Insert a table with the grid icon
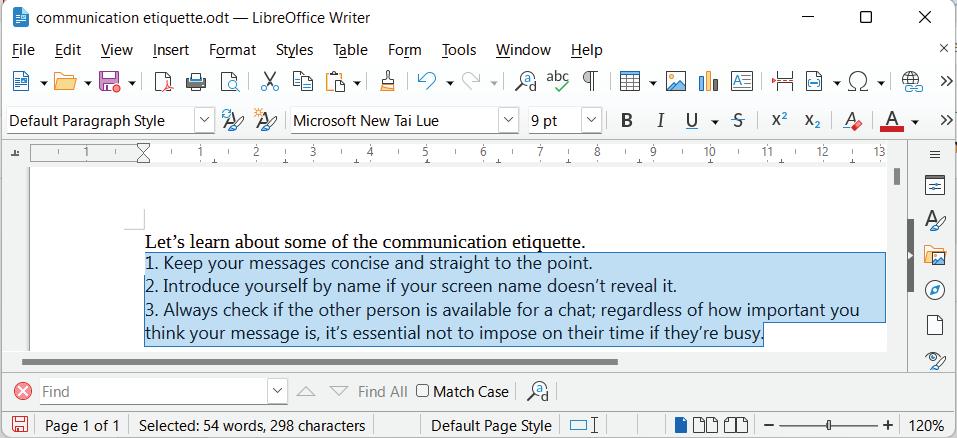This screenshot has height=438, width=957. tap(630, 81)
